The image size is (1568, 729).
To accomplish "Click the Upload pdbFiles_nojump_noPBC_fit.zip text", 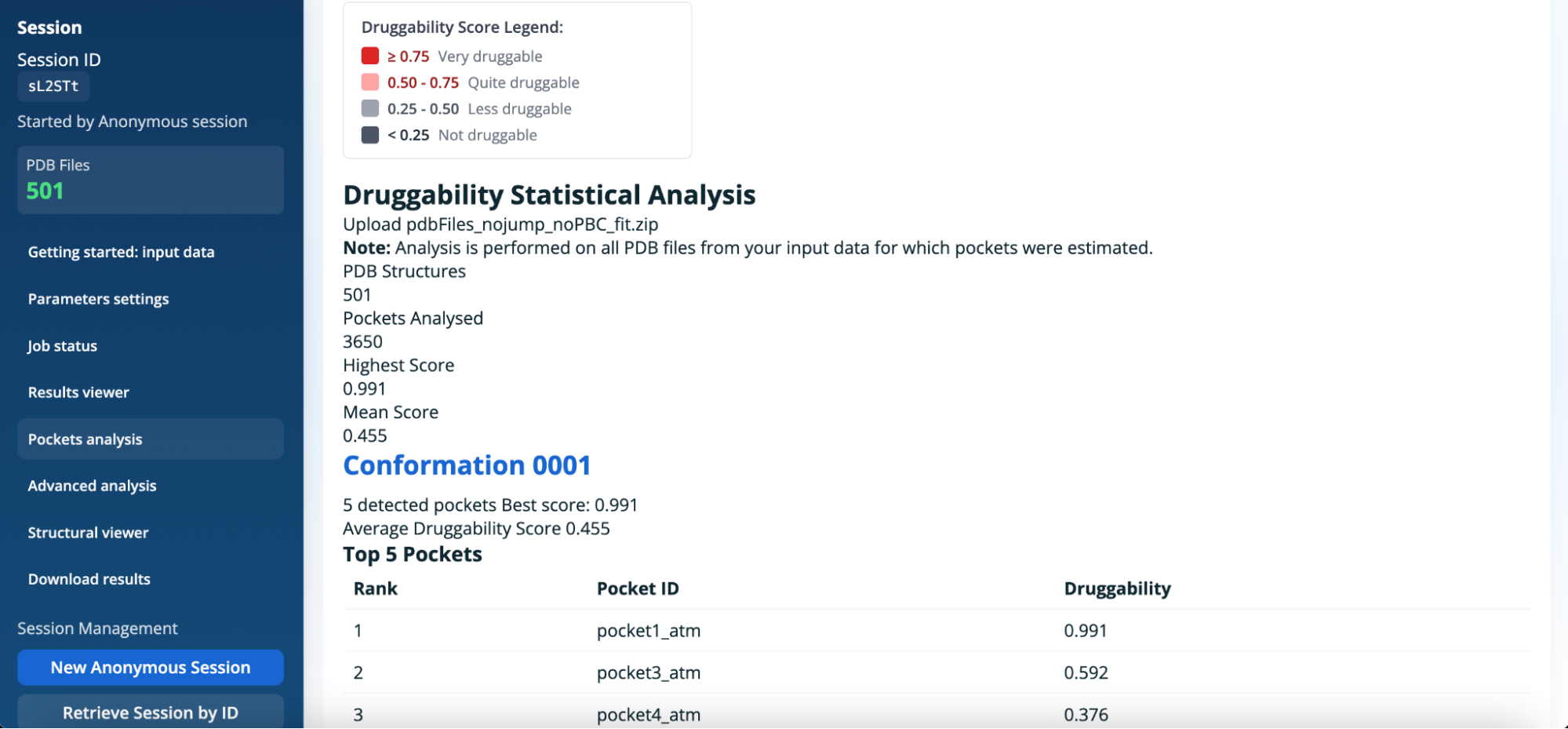I will (500, 224).
